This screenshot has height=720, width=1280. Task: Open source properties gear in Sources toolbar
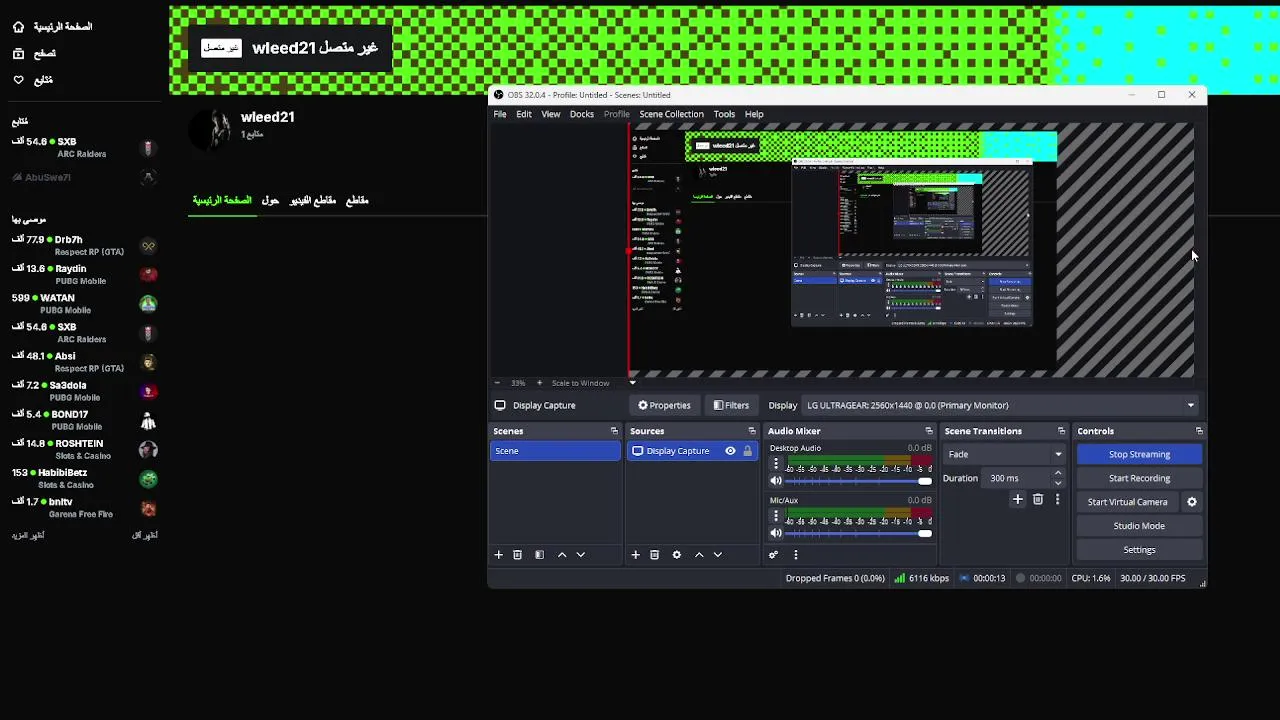click(676, 554)
